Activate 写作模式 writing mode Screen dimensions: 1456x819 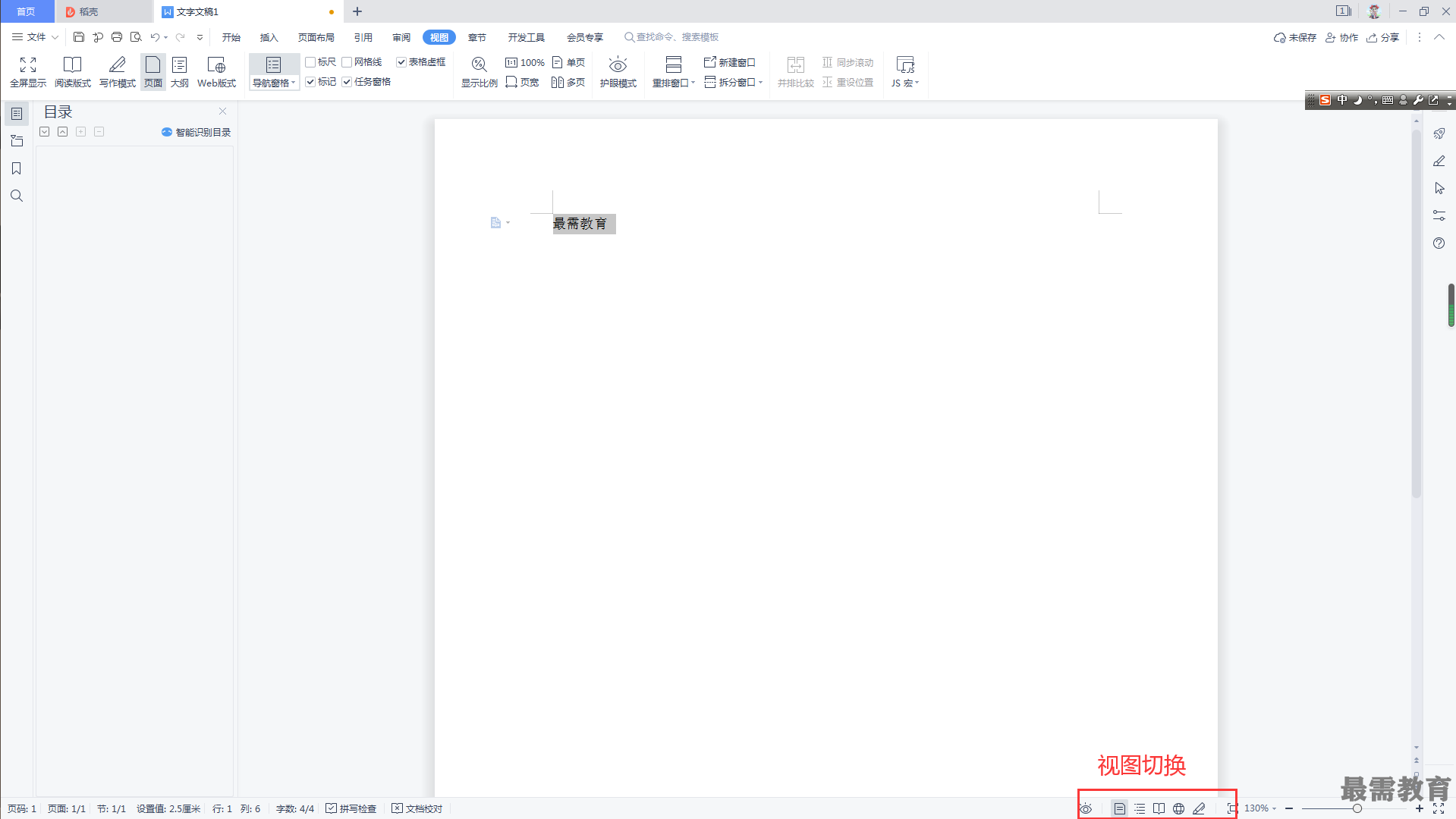click(118, 72)
